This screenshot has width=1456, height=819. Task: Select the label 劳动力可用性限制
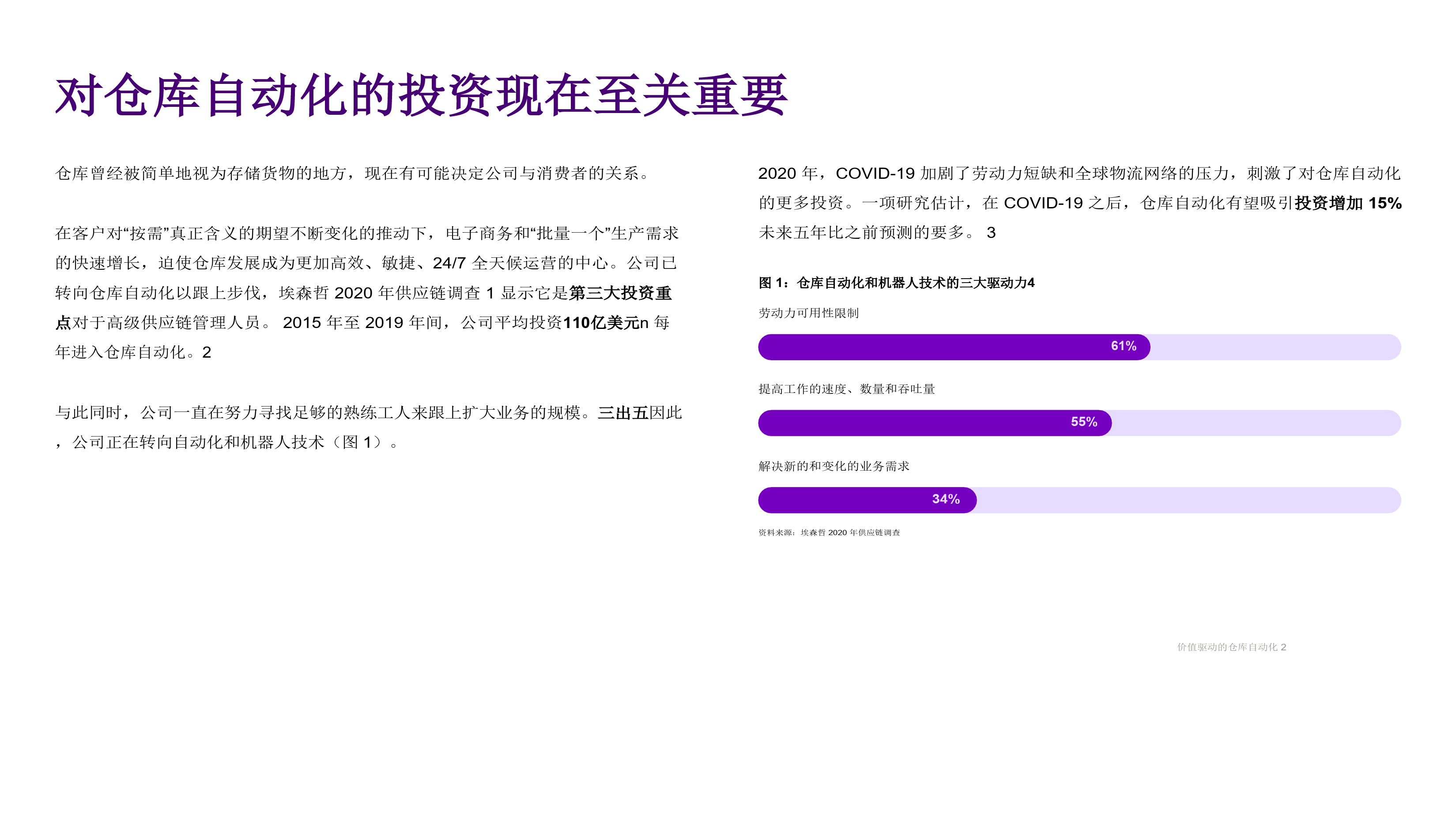click(808, 313)
